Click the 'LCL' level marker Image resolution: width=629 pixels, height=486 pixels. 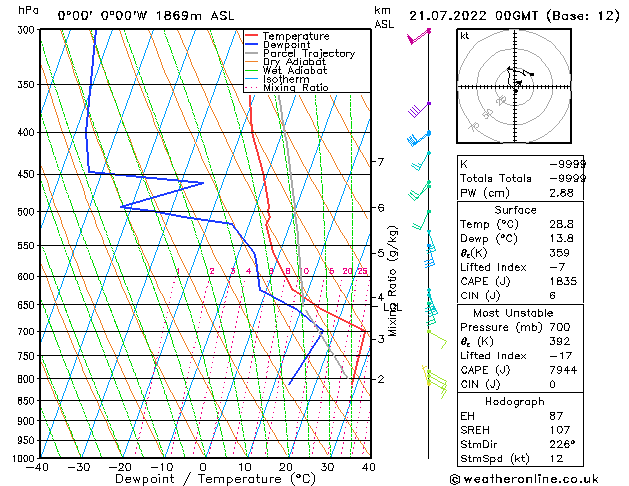point(393,308)
